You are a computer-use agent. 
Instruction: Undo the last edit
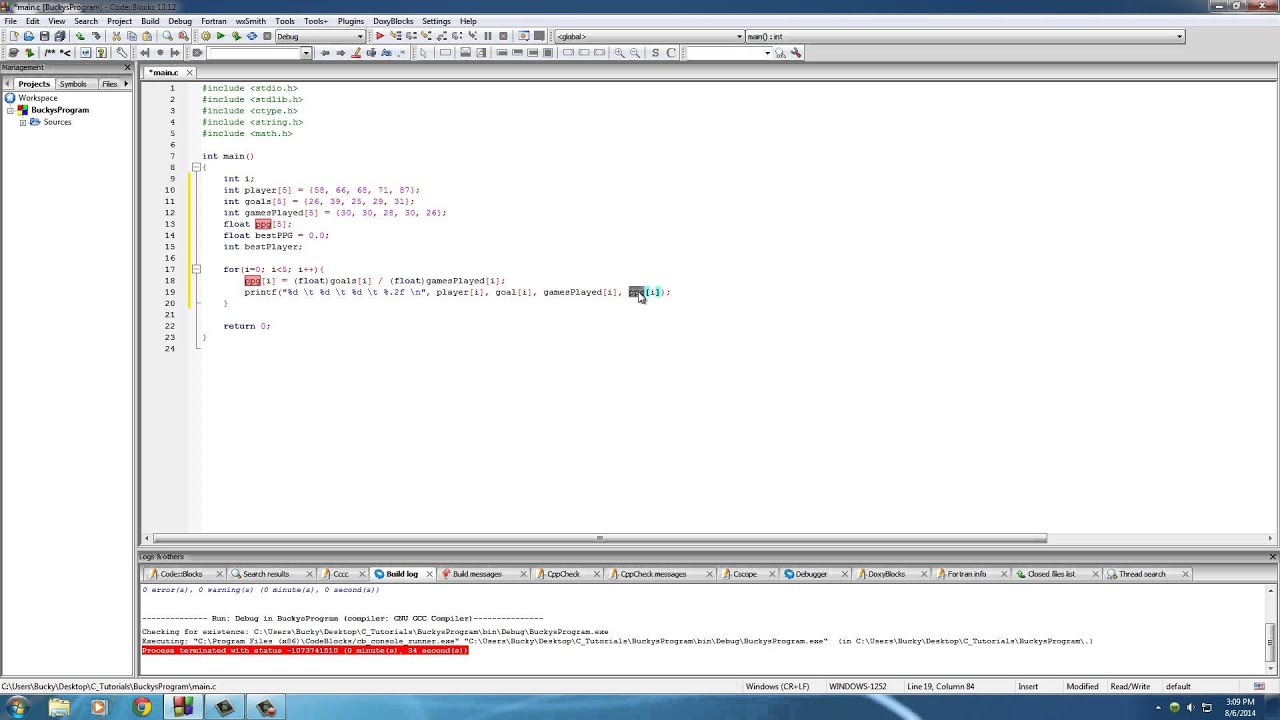click(x=80, y=36)
